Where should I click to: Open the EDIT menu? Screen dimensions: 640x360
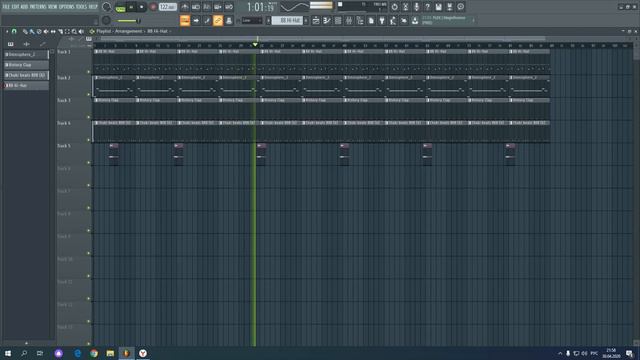point(15,7)
